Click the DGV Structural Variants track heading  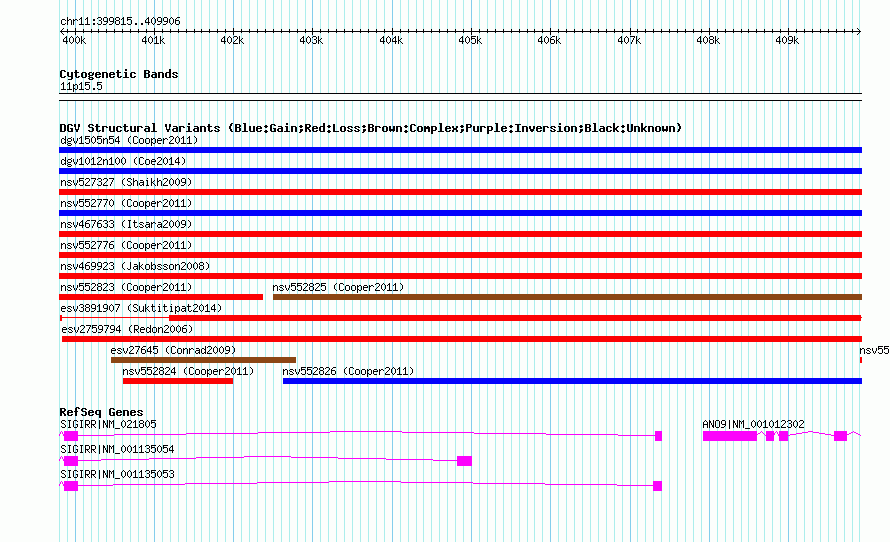tap(370, 128)
